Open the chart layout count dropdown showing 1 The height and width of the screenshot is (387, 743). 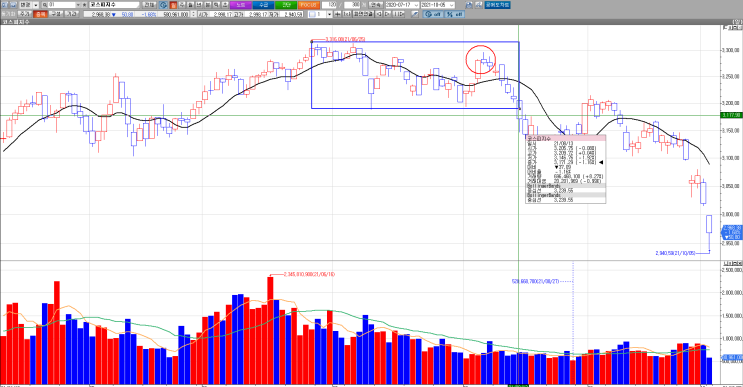point(329,14)
